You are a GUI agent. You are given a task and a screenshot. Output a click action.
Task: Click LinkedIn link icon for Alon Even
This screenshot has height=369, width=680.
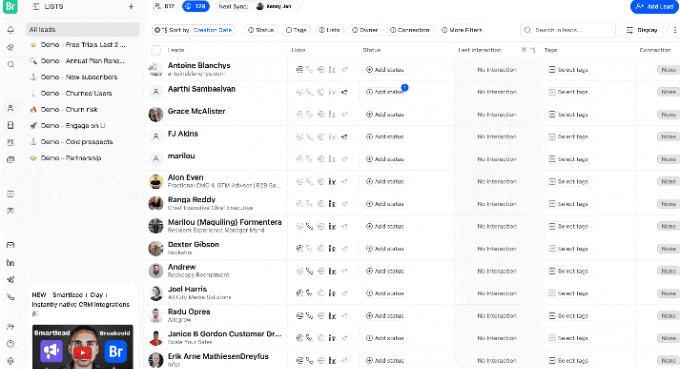(x=332, y=182)
